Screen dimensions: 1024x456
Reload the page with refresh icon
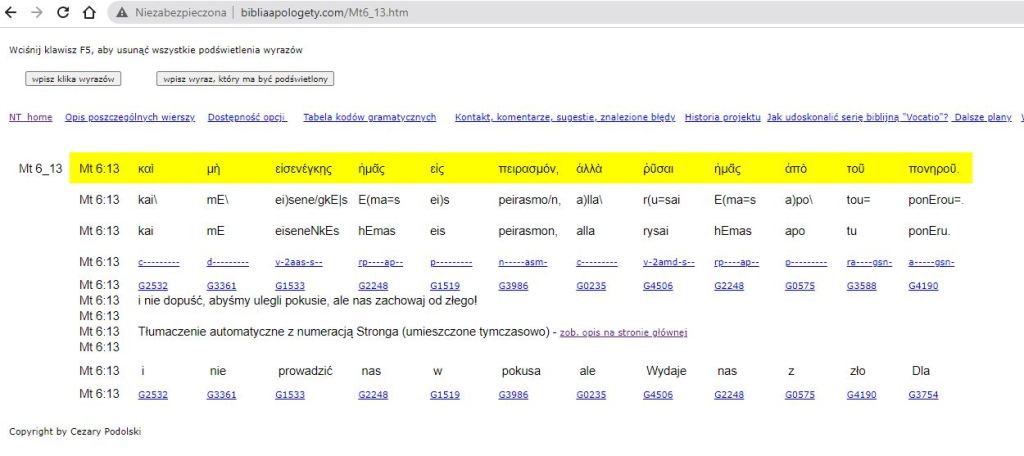click(x=63, y=13)
